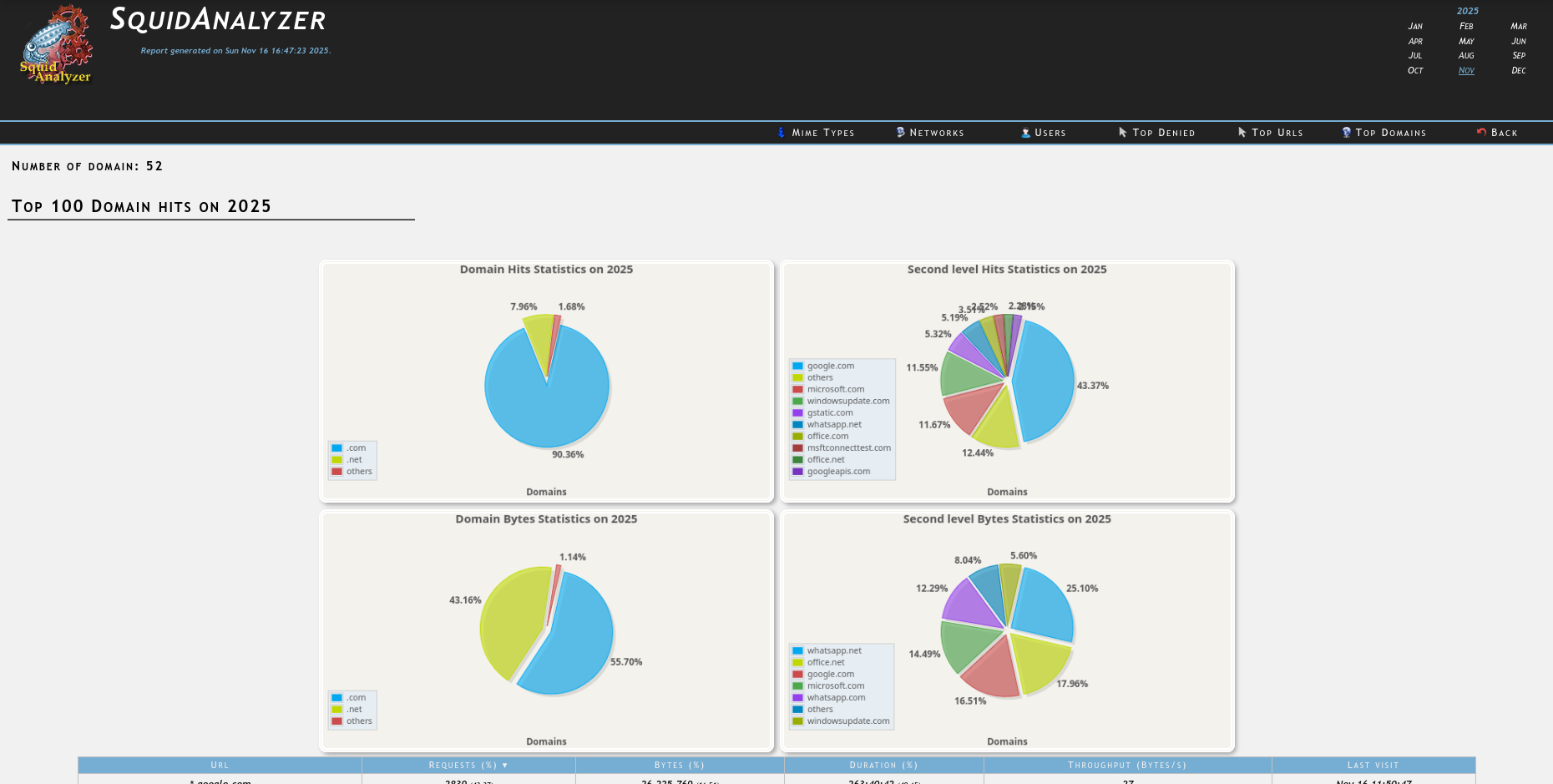Screen dimensions: 1553x784
Task: Click 'Second level Hits Statistics on 2025' title
Action: [x=1007, y=270]
